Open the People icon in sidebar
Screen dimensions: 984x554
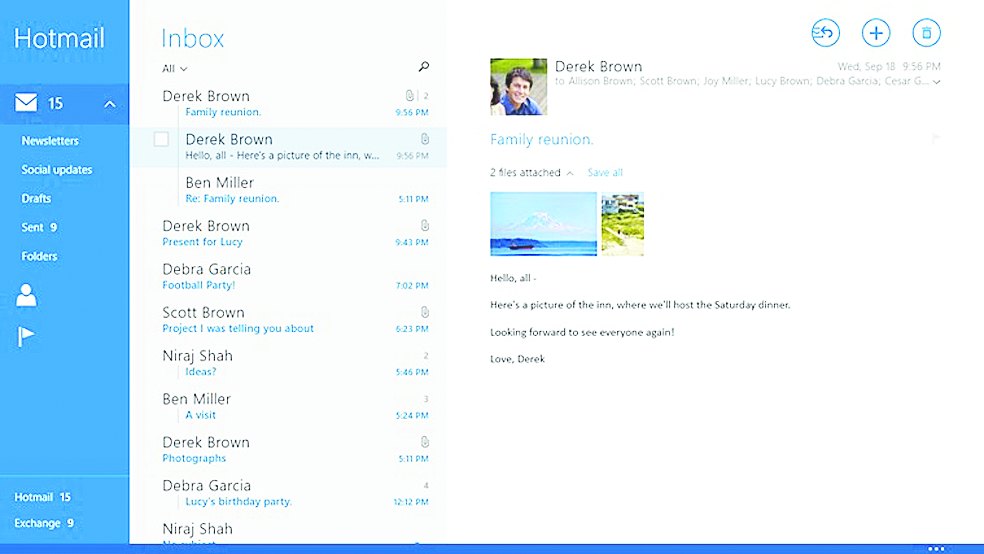coord(27,295)
